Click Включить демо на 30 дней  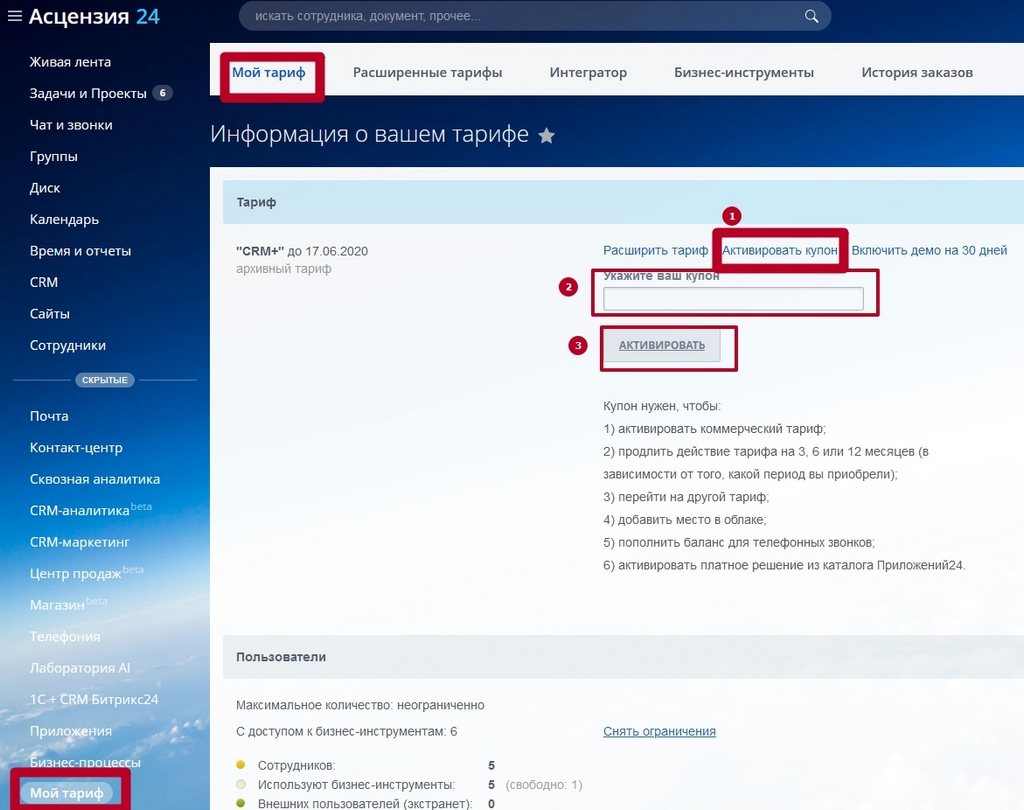929,250
